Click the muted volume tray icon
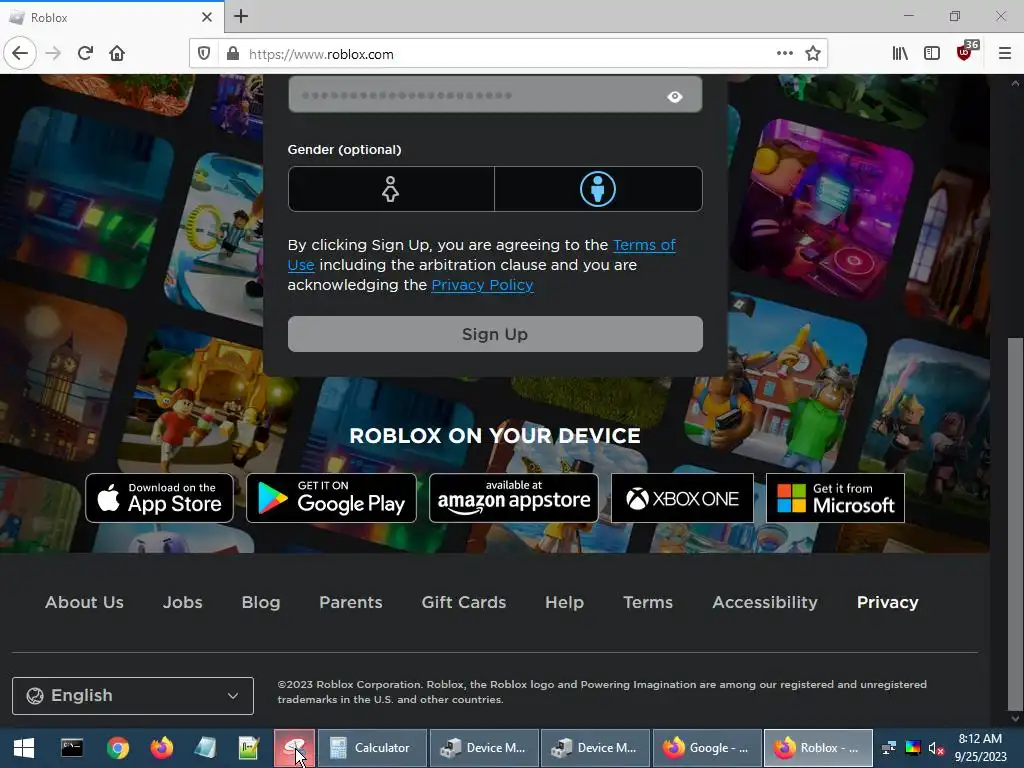This screenshot has width=1024, height=768. (936, 748)
